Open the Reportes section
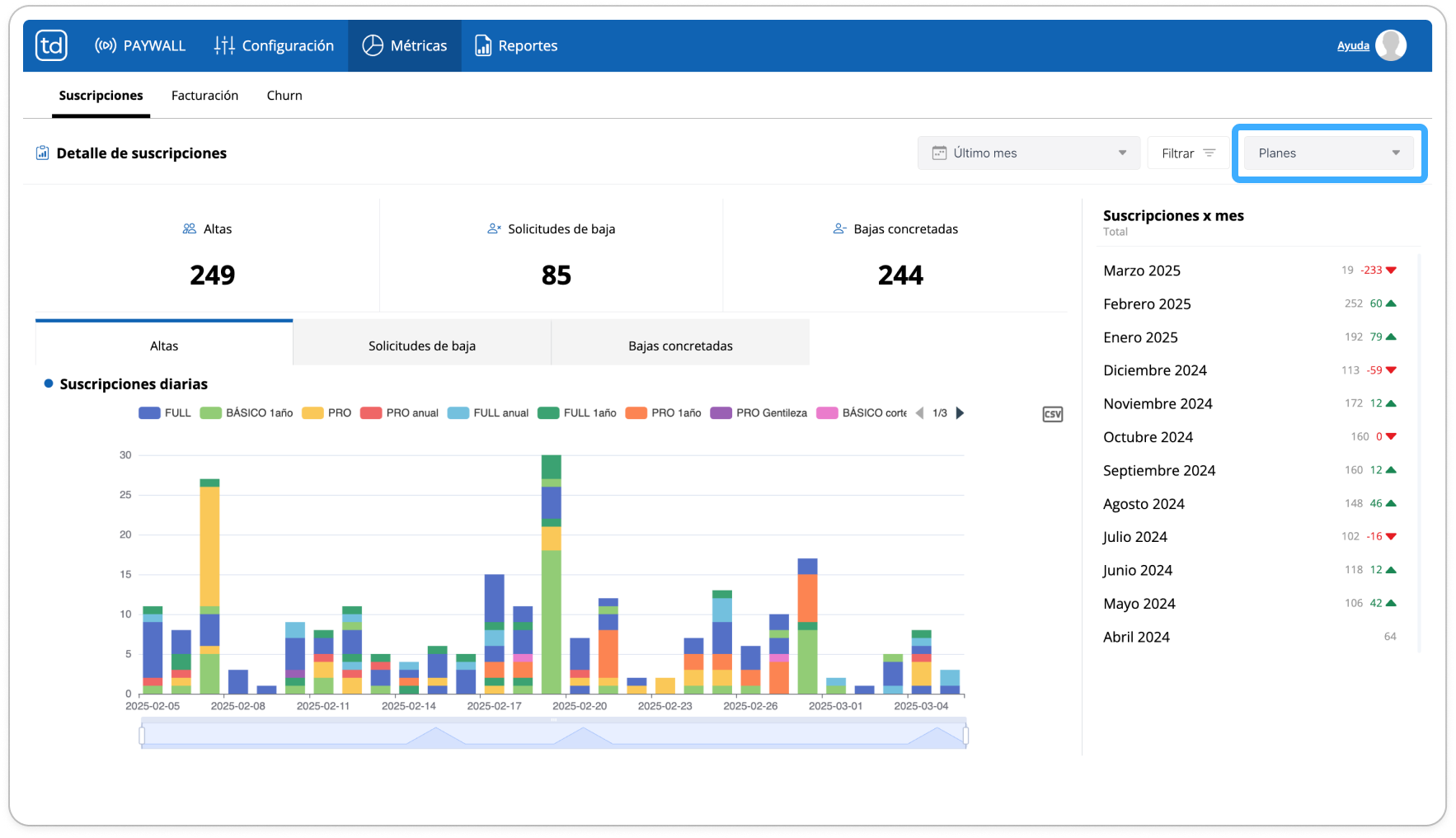 coord(516,45)
